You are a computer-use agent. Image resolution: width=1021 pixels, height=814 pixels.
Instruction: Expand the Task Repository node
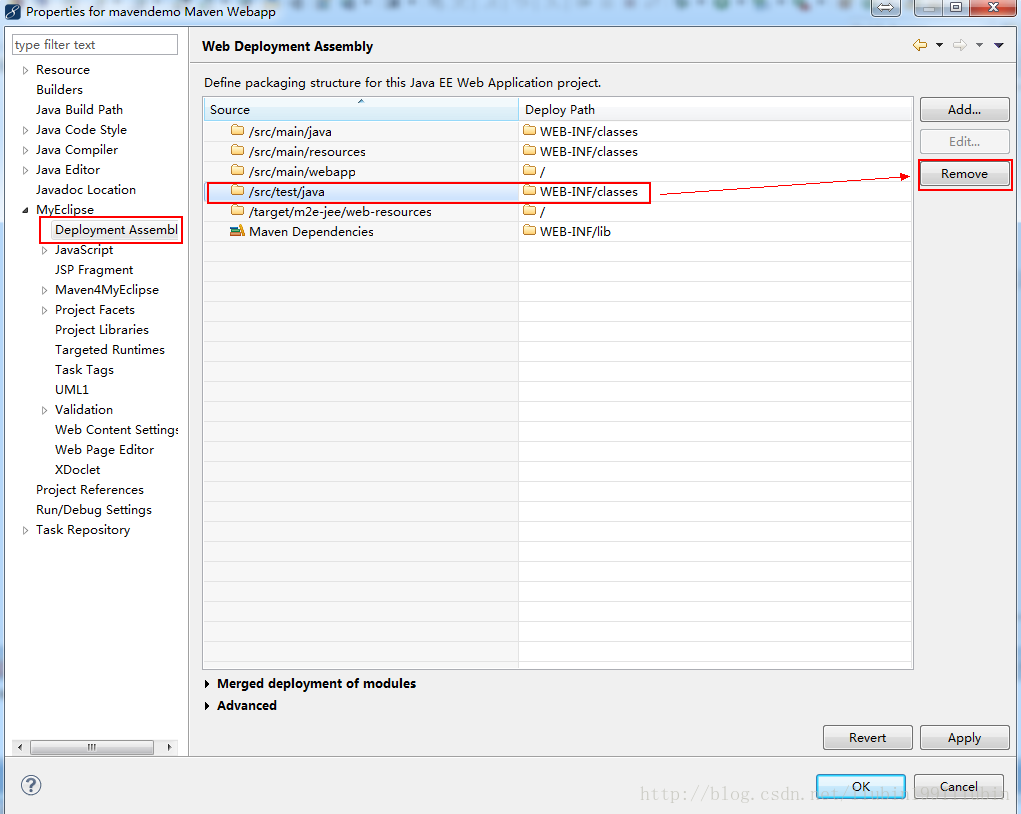coord(25,531)
